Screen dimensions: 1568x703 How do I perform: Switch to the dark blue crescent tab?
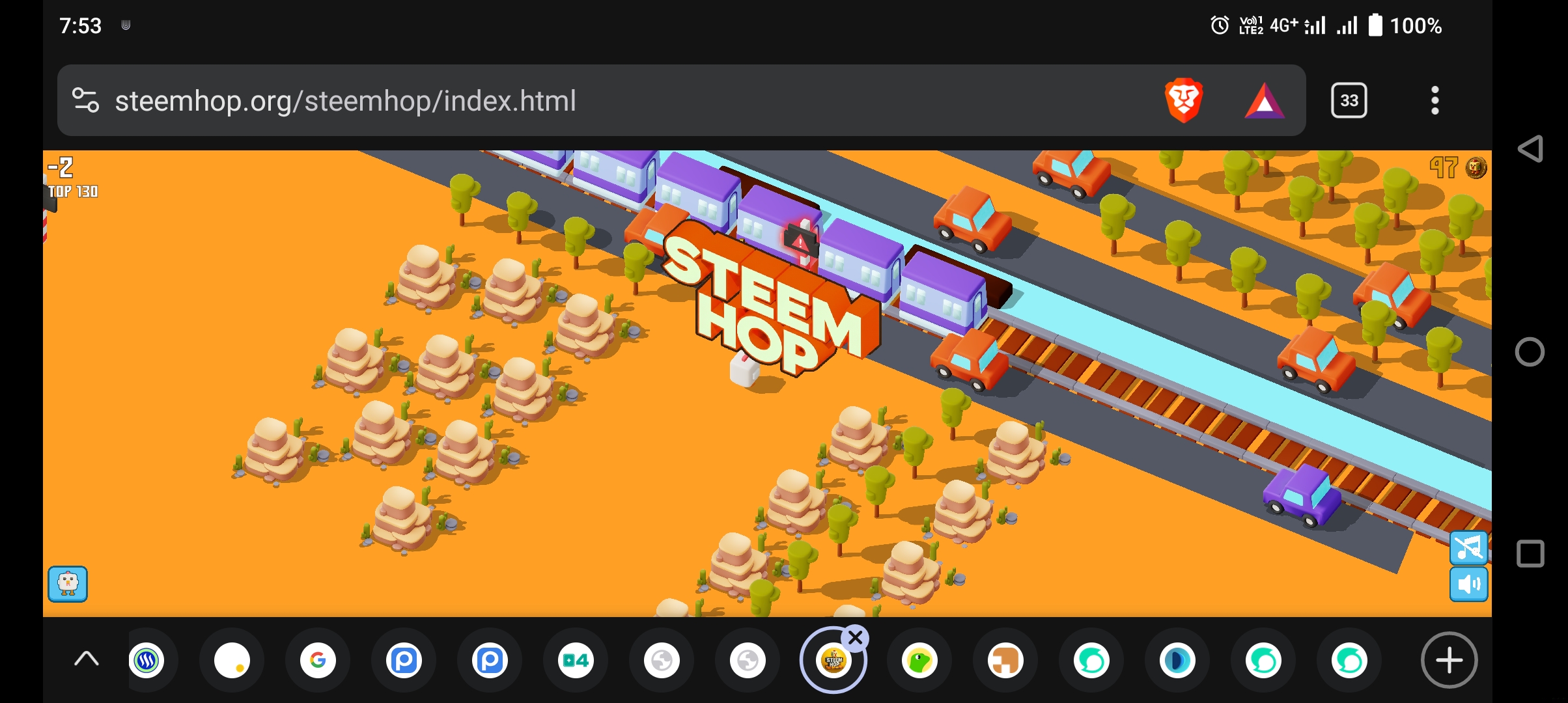click(1177, 661)
